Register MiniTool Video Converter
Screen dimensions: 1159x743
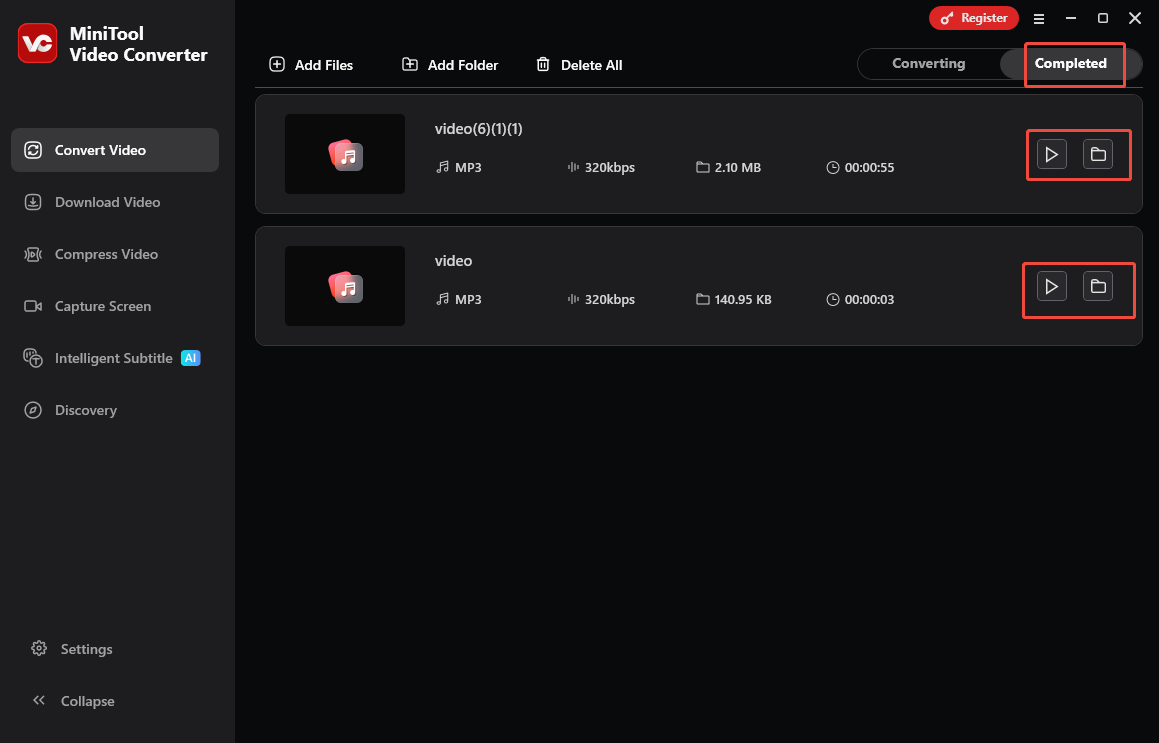[x=973, y=17]
